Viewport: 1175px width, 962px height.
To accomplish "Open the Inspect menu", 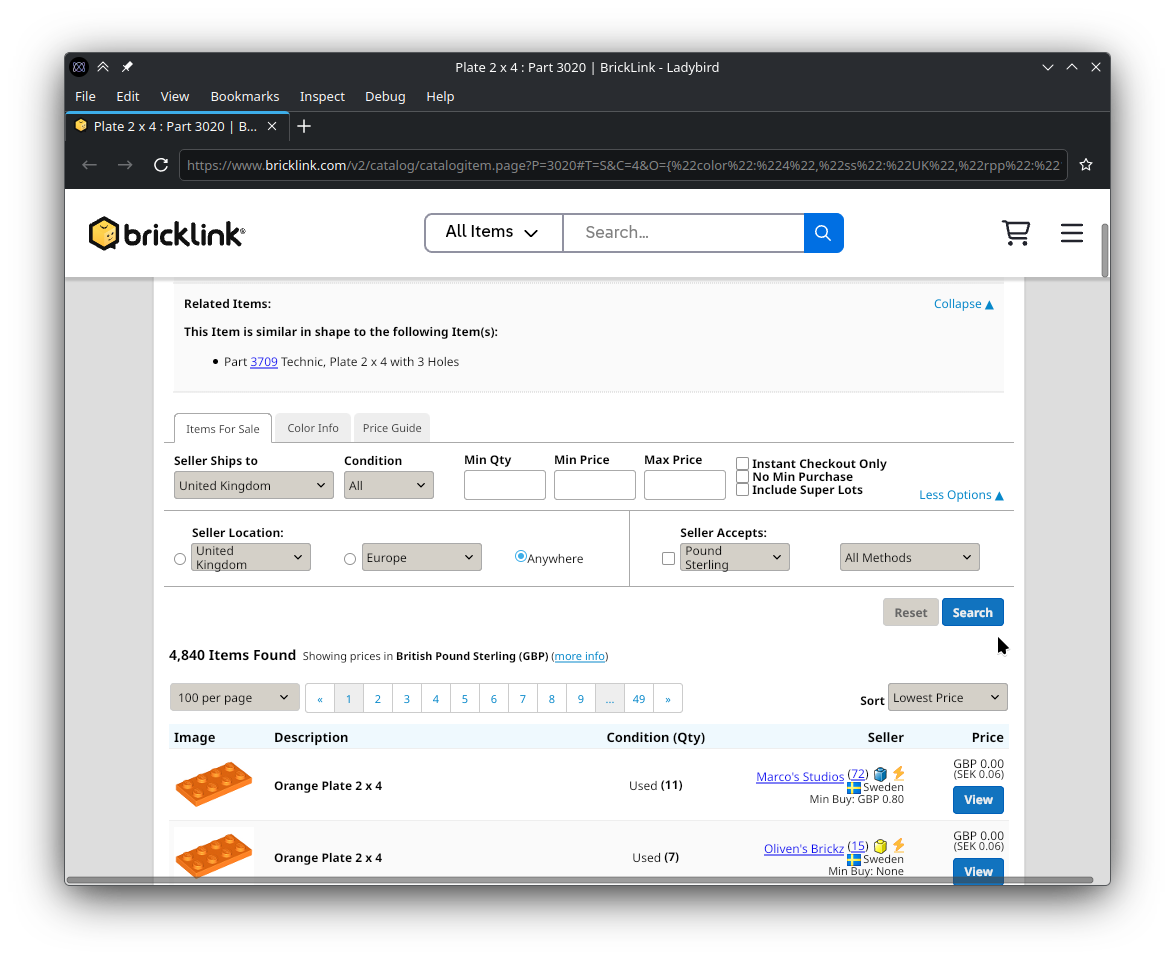I will [x=322, y=97].
